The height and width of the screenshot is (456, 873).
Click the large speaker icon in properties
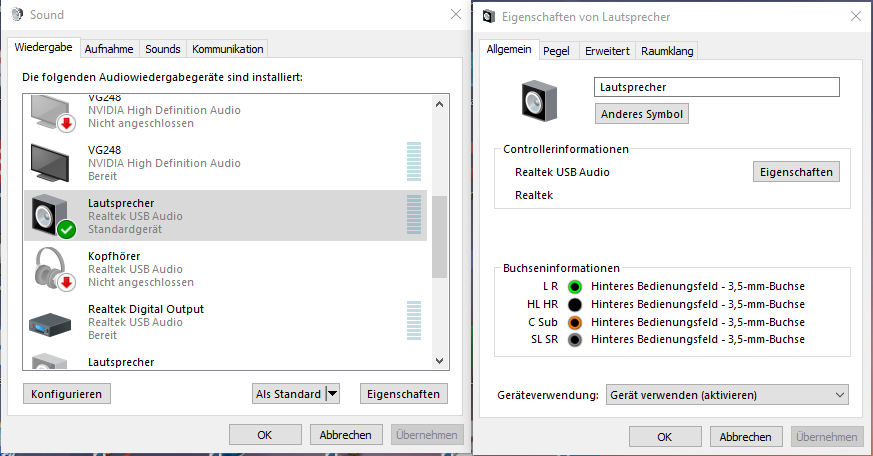pyautogui.click(x=539, y=101)
